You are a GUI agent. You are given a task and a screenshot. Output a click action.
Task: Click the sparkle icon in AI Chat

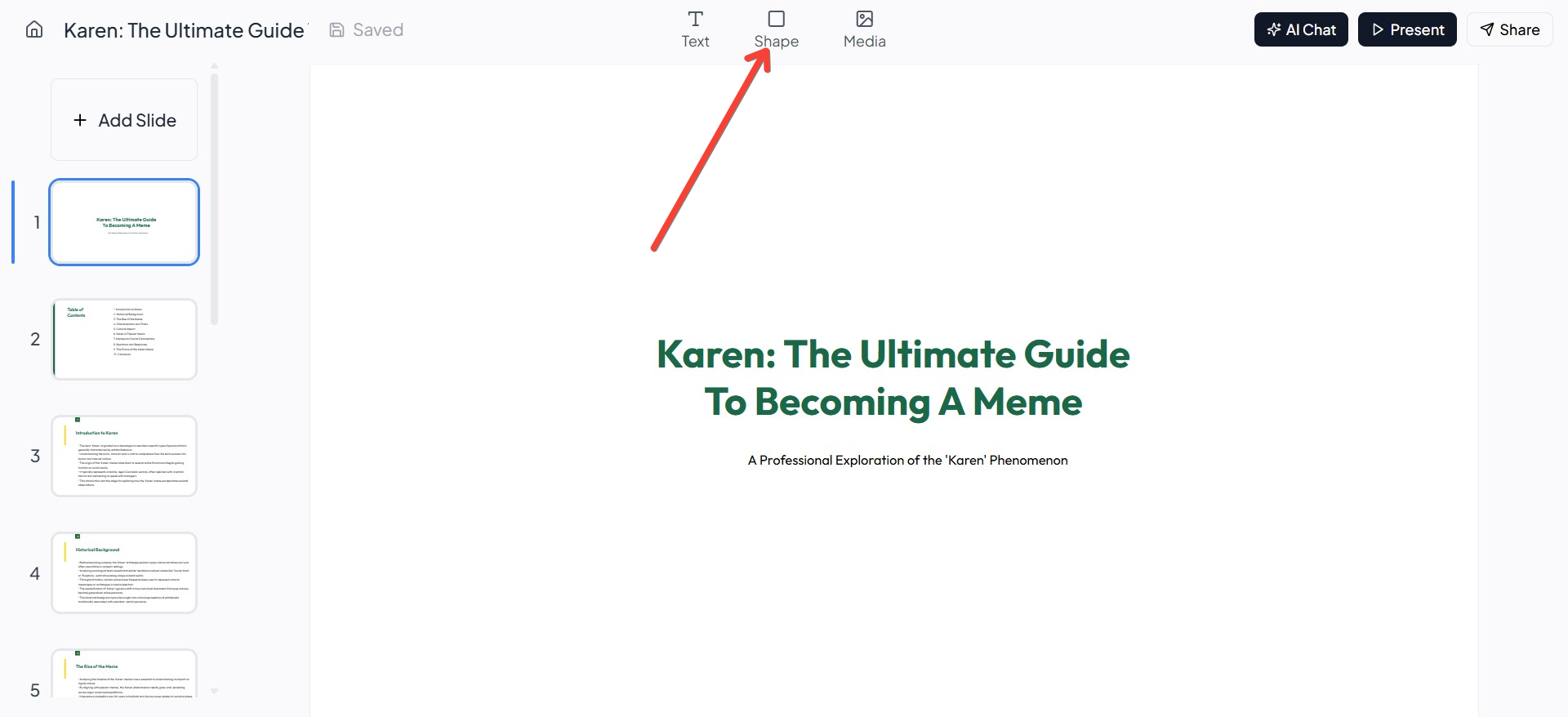pos(1274,29)
